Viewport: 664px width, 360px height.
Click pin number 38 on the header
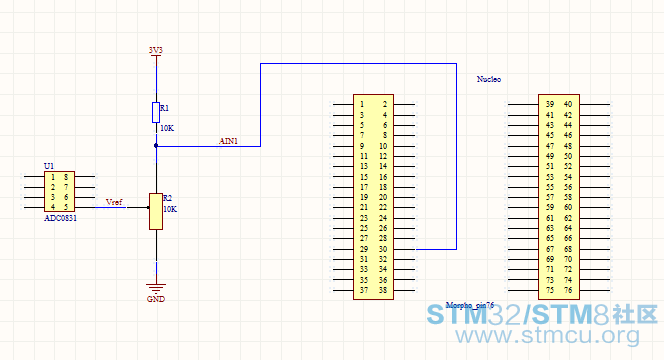click(383, 290)
